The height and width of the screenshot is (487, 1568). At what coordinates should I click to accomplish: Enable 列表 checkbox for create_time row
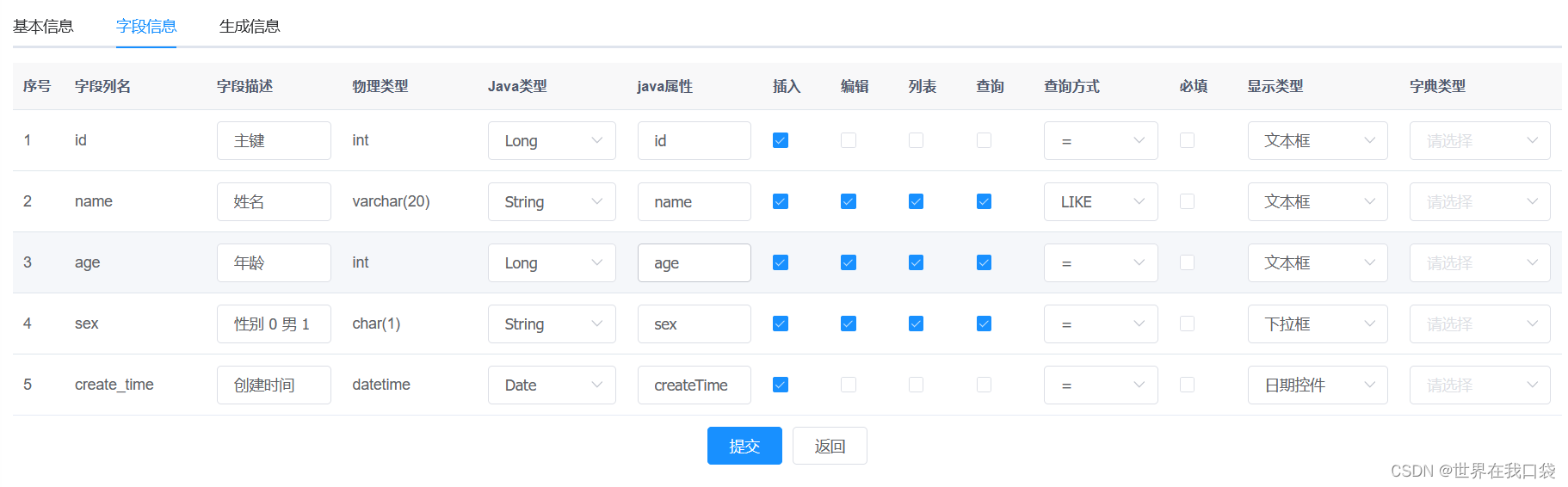coord(917,385)
